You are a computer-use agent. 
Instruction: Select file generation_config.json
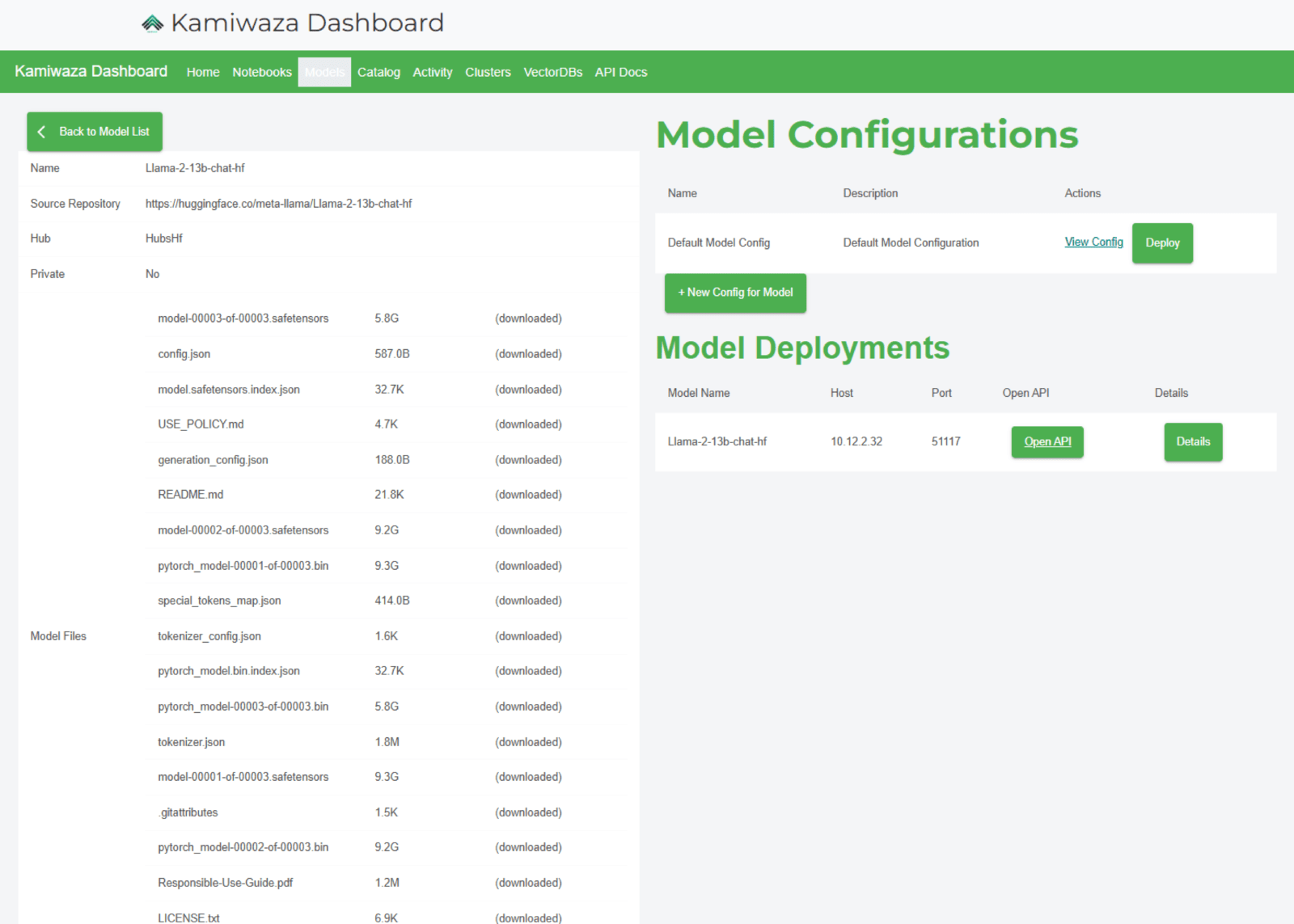(213, 460)
